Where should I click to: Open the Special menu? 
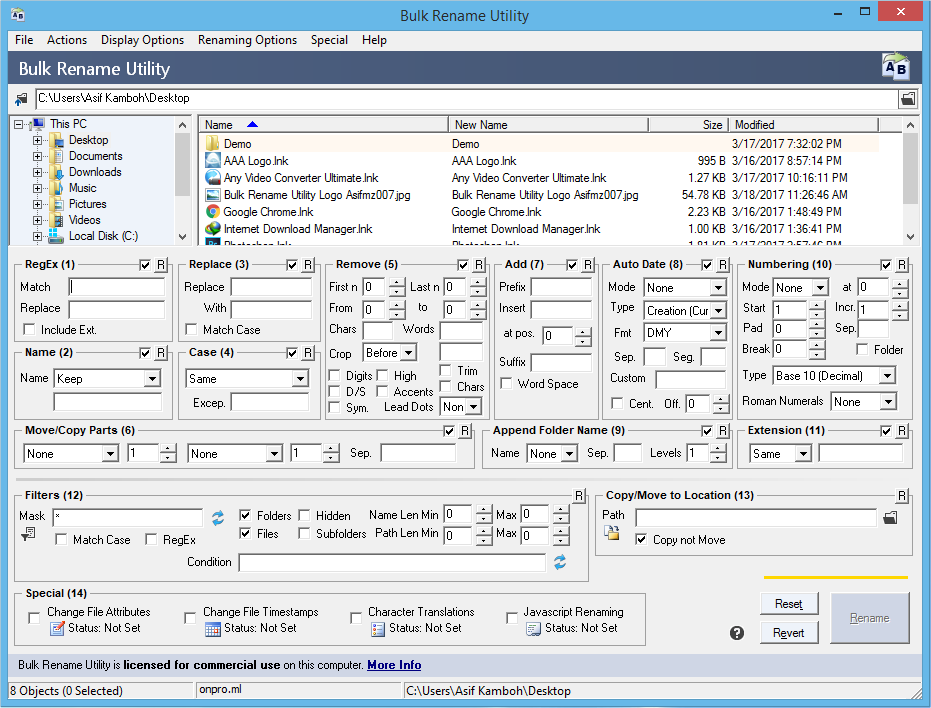click(330, 40)
